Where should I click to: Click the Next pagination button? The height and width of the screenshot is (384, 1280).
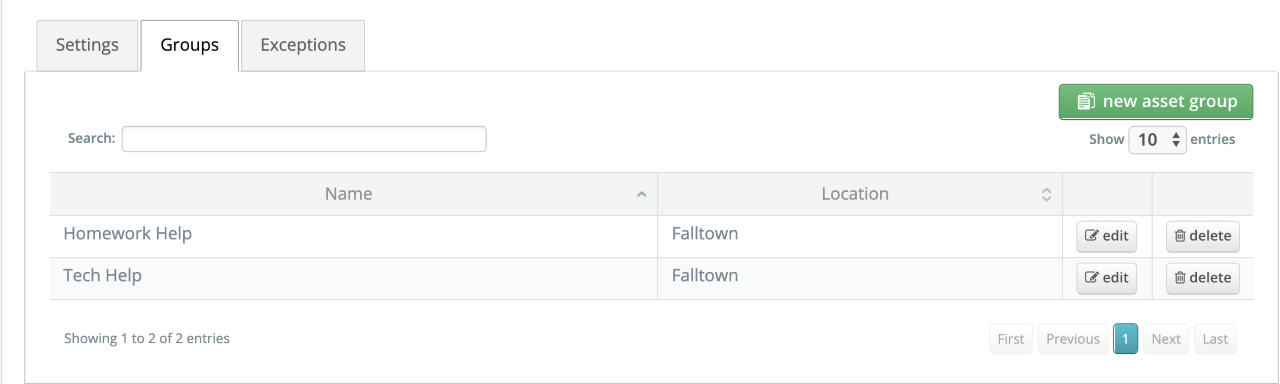click(1166, 339)
